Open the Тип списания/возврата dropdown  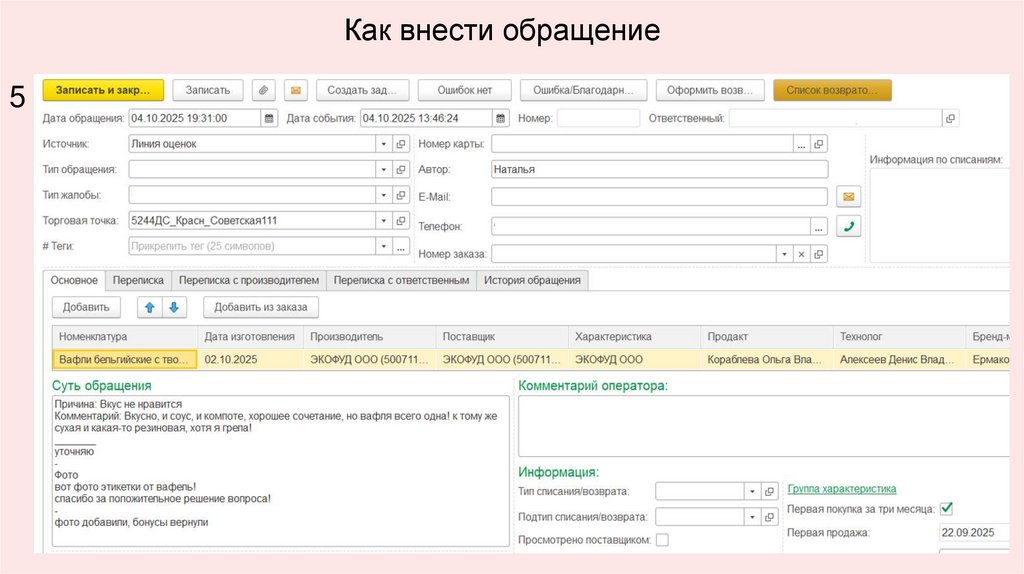point(751,491)
